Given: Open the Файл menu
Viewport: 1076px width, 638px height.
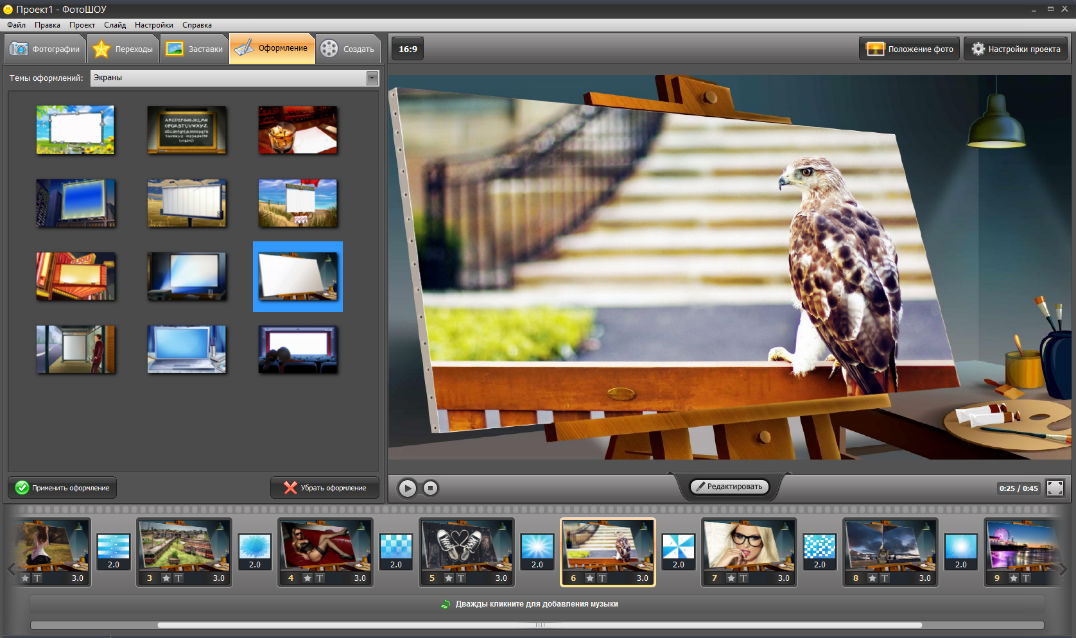Looking at the screenshot, I should tap(16, 25).
